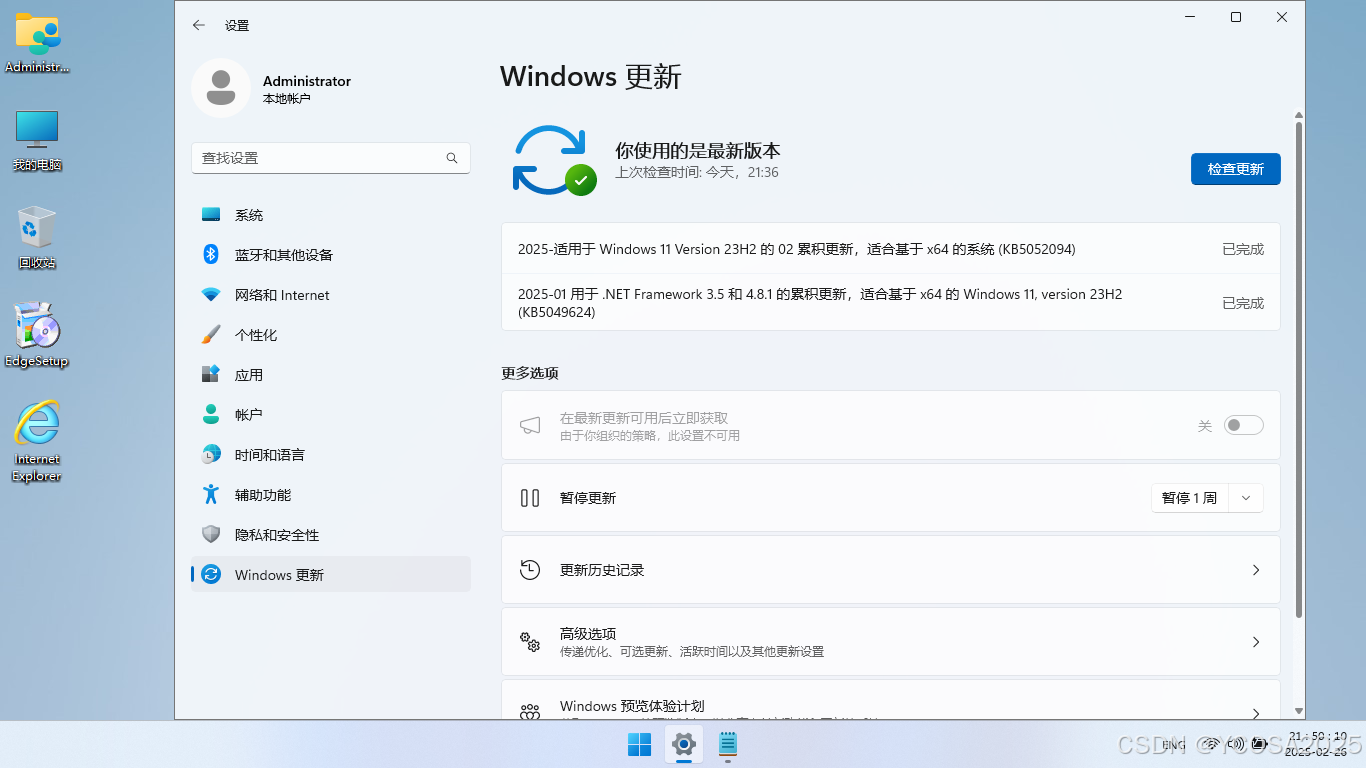Viewport: 1366px width, 768px height.
Task: Click the history clock icon for 更新历史记录
Action: click(x=530, y=570)
